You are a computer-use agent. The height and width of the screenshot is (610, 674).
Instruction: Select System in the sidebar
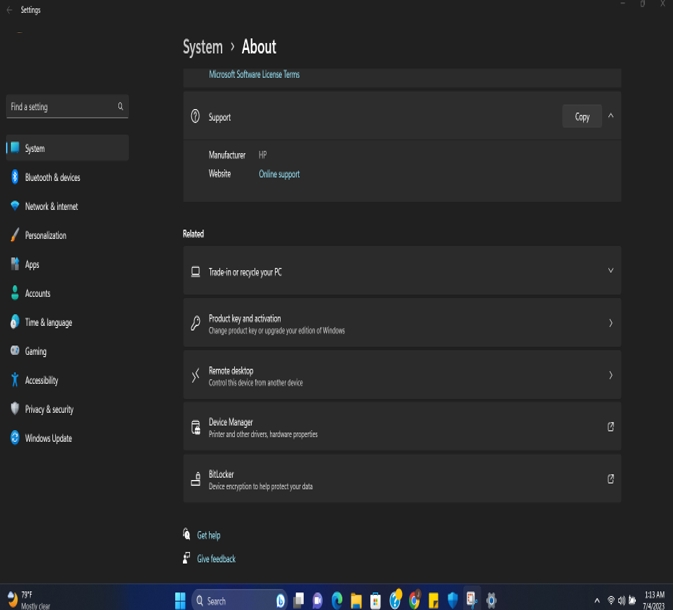(67, 148)
